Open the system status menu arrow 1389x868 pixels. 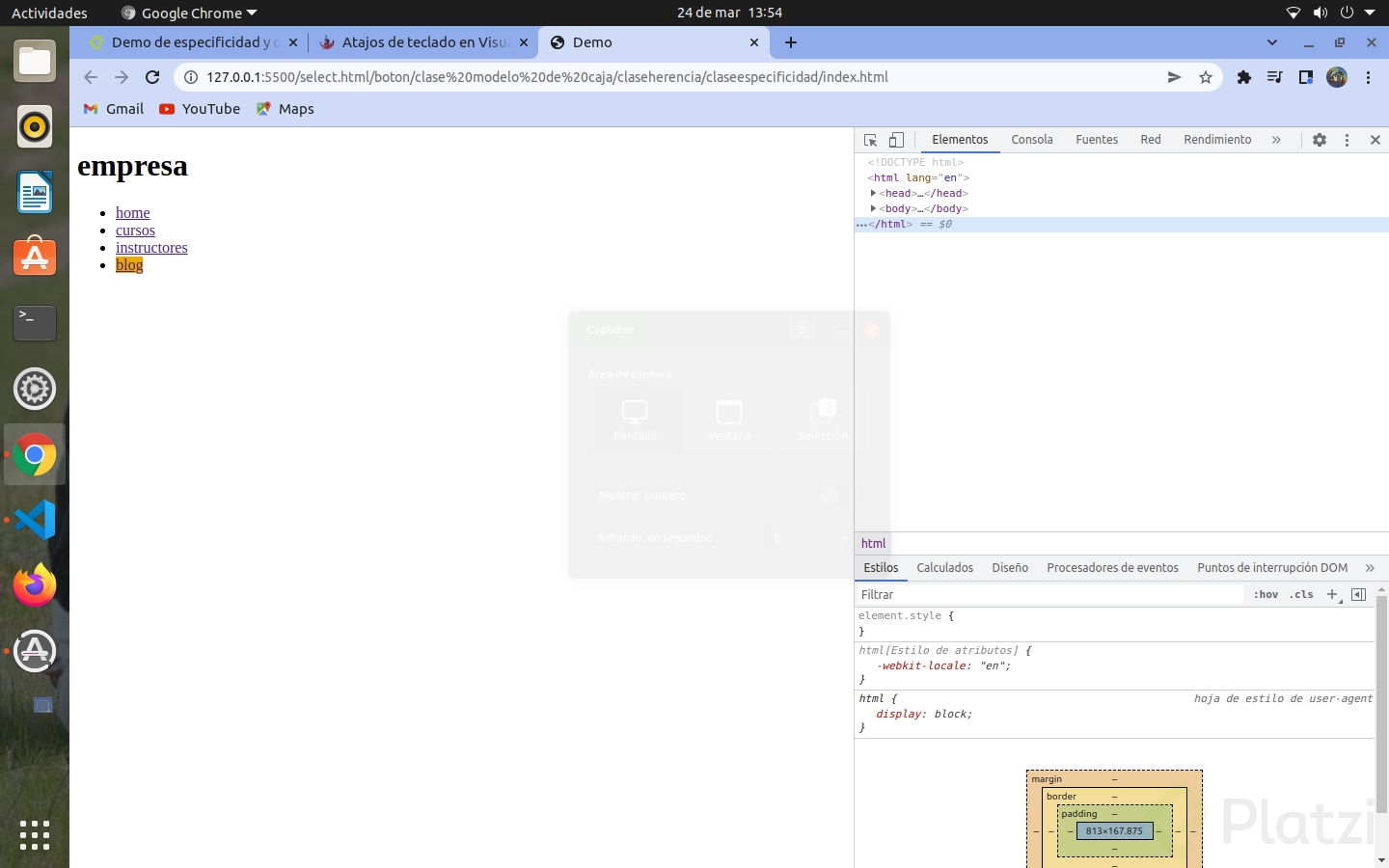pyautogui.click(x=1370, y=13)
